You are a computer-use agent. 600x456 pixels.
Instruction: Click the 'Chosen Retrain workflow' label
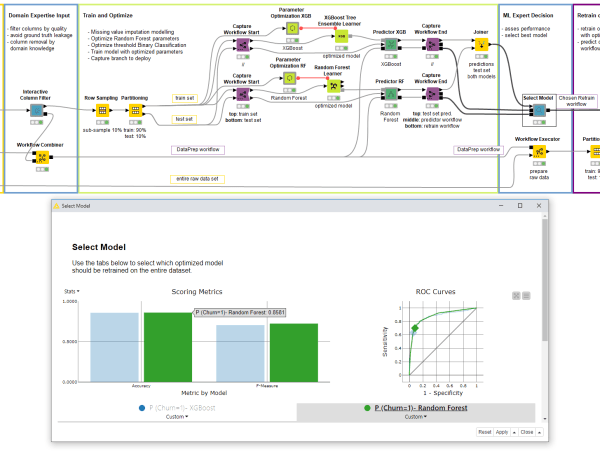point(577,101)
